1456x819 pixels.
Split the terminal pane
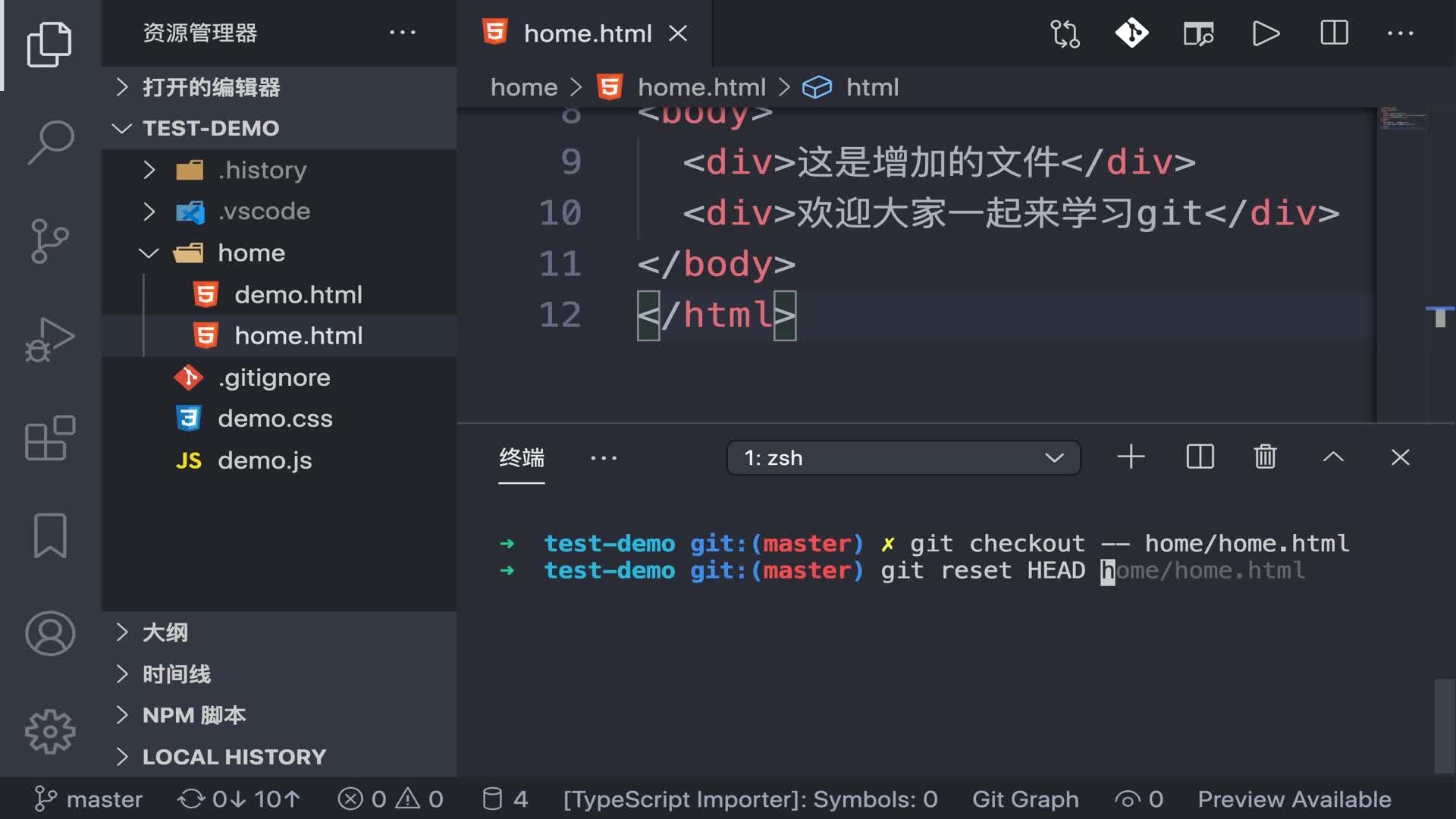tap(1200, 457)
